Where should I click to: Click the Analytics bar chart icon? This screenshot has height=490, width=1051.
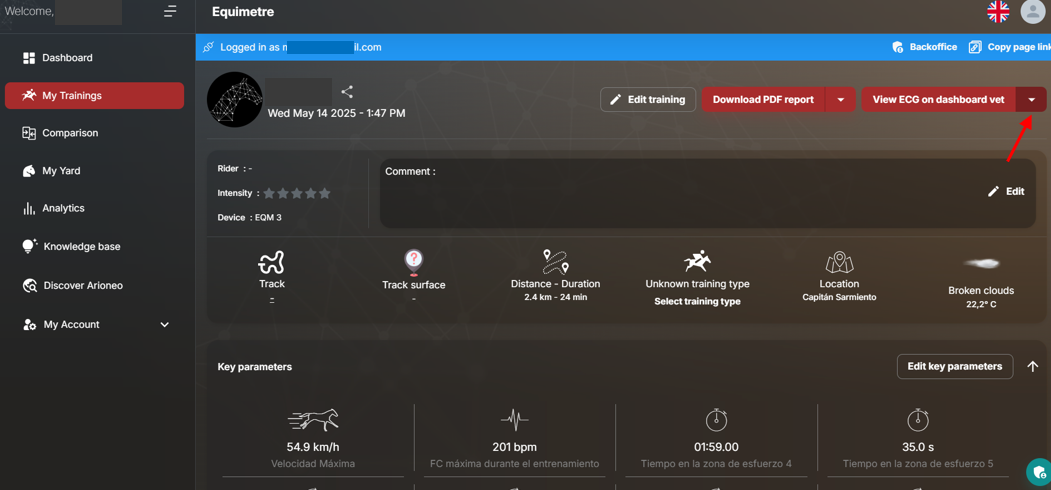29,208
